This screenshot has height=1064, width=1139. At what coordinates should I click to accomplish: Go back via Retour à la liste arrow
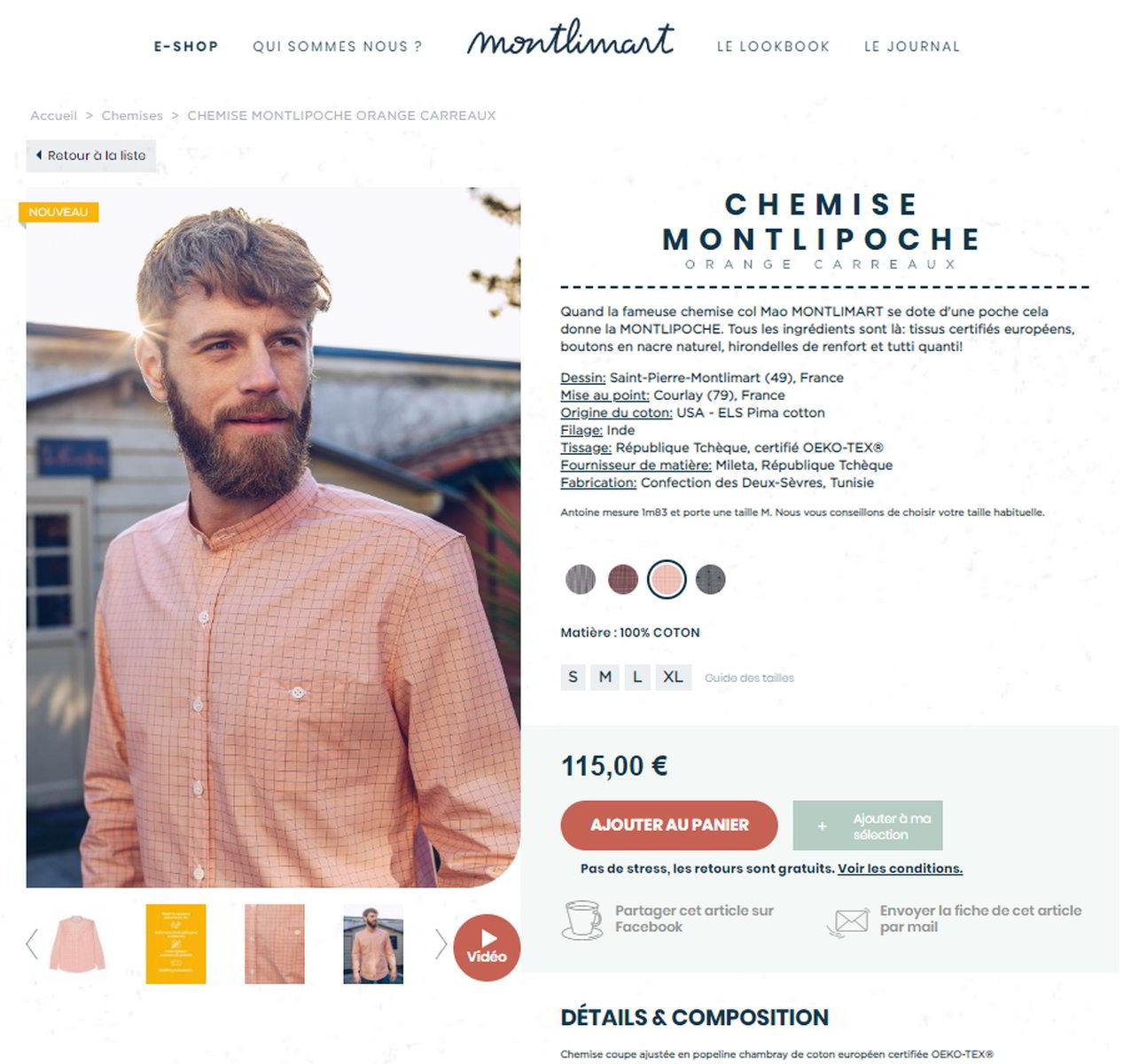[x=39, y=155]
